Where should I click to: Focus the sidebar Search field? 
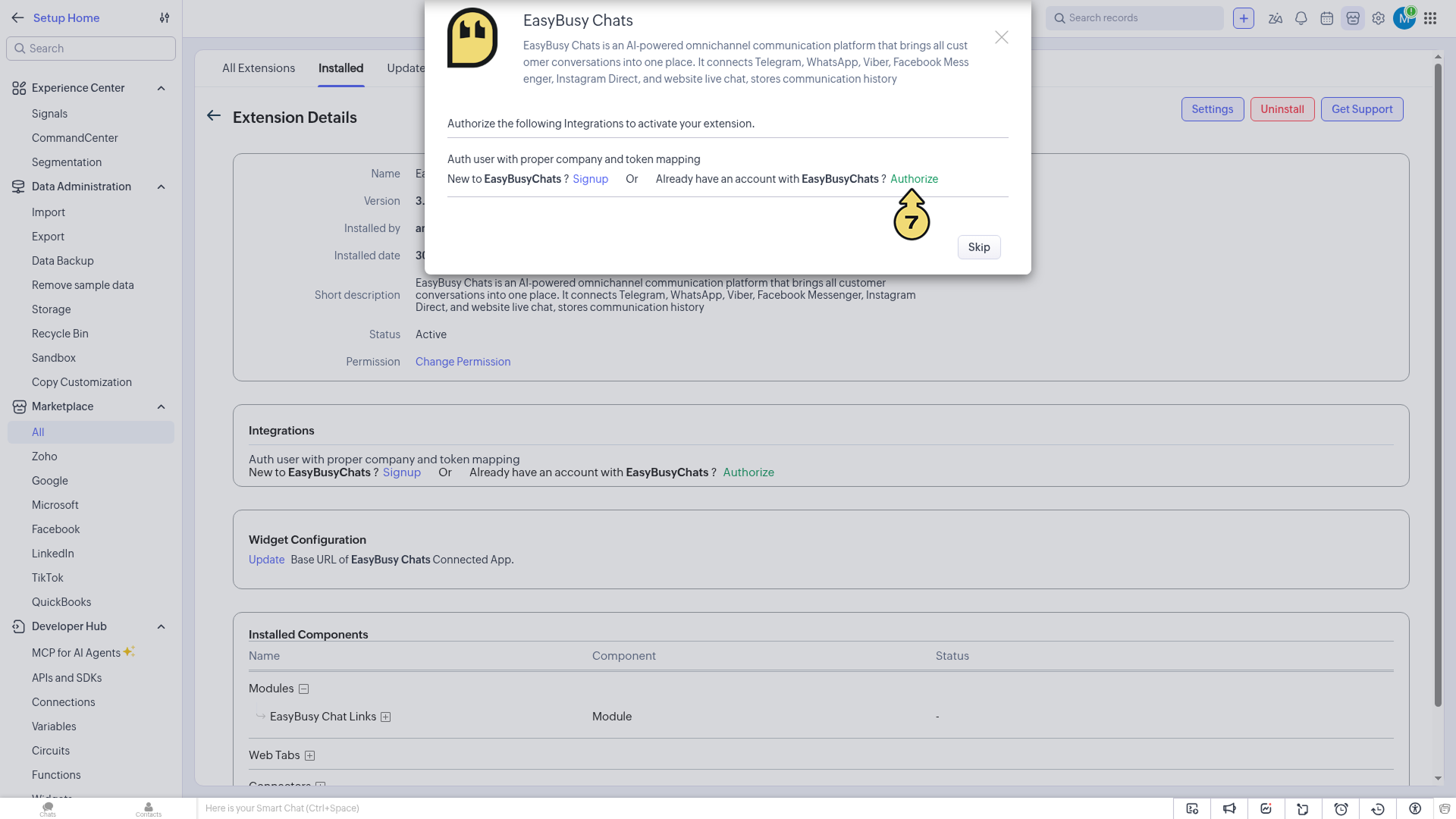coord(91,49)
